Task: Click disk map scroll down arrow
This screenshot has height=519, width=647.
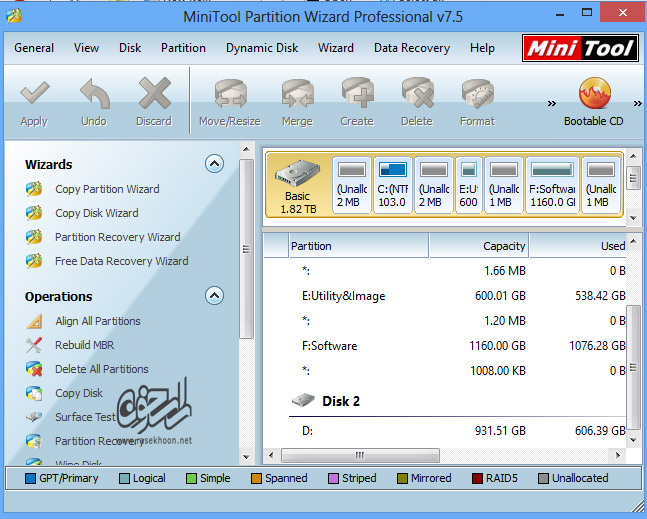Action: [633, 217]
